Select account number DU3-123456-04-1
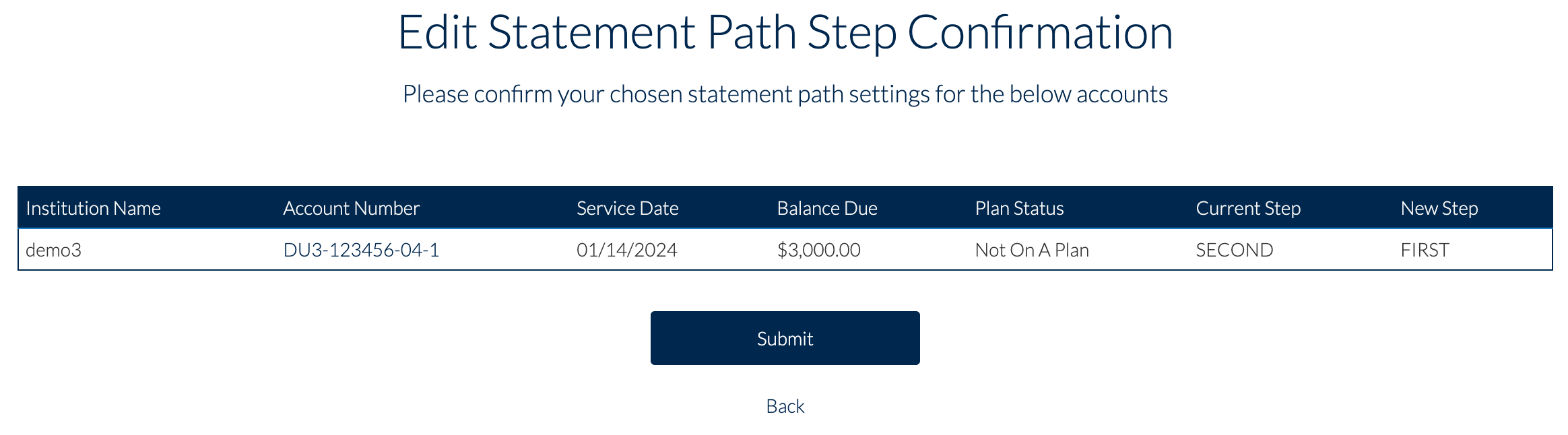 [x=360, y=250]
